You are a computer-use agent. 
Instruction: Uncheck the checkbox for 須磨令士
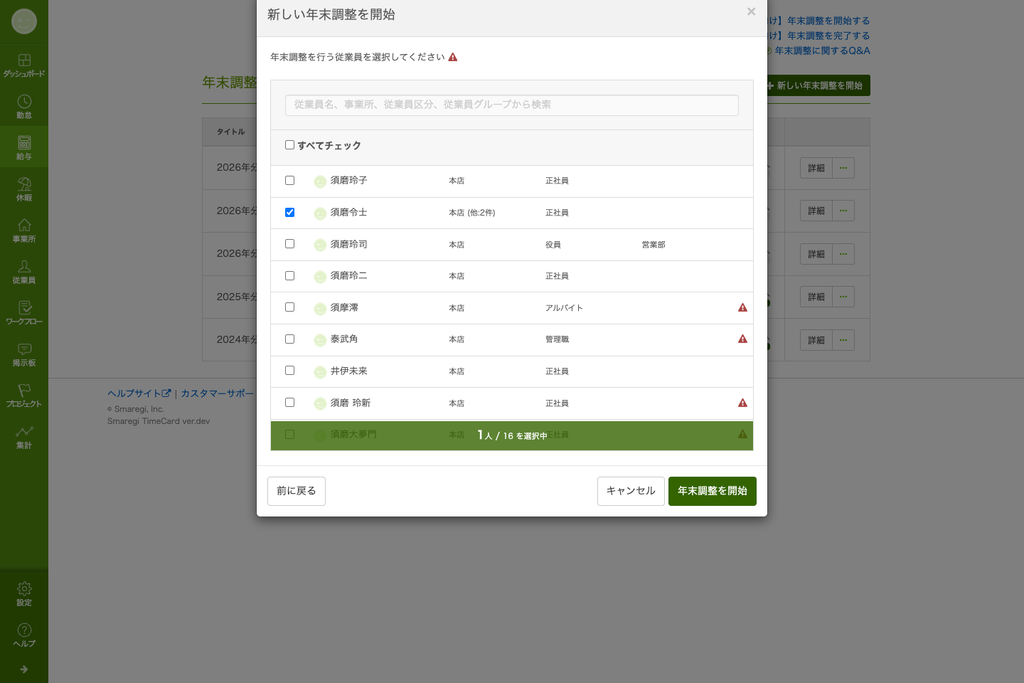289,212
